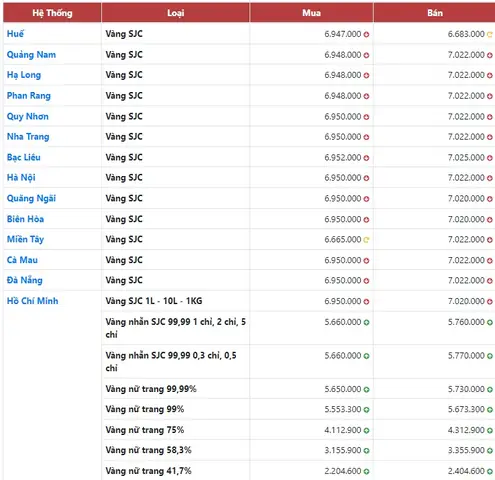Select the Bán value 5.730.000
Viewport: 495px width, 480px height.
(466, 389)
